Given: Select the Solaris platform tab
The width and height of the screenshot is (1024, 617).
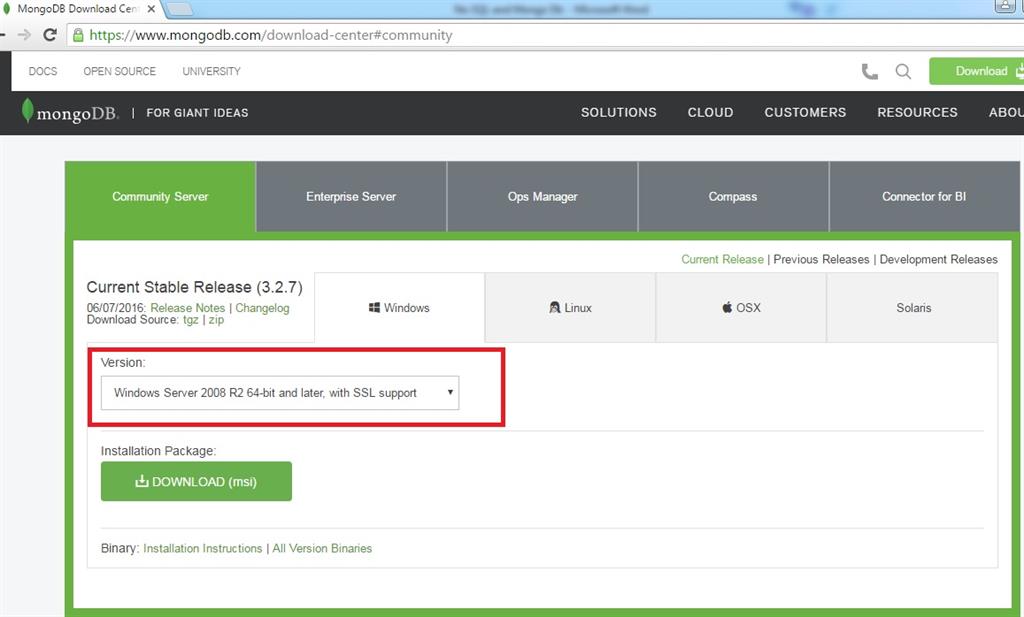Looking at the screenshot, I should (913, 308).
